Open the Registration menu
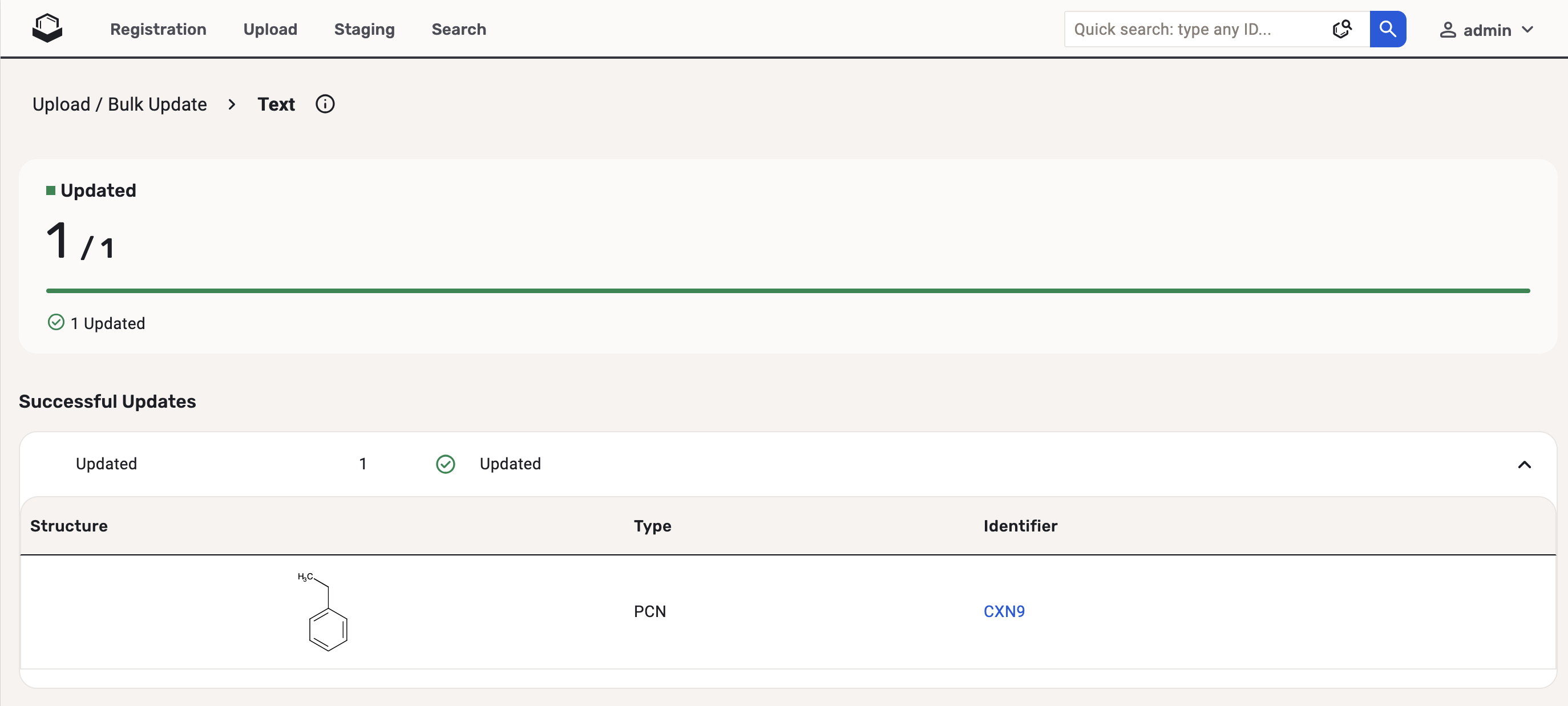The image size is (1568, 706). [x=157, y=29]
